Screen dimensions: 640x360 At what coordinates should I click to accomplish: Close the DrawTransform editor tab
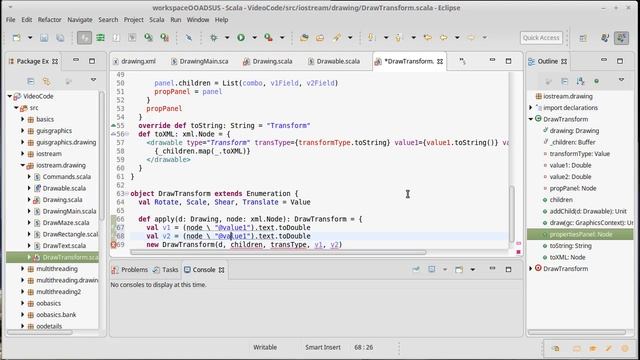440,61
